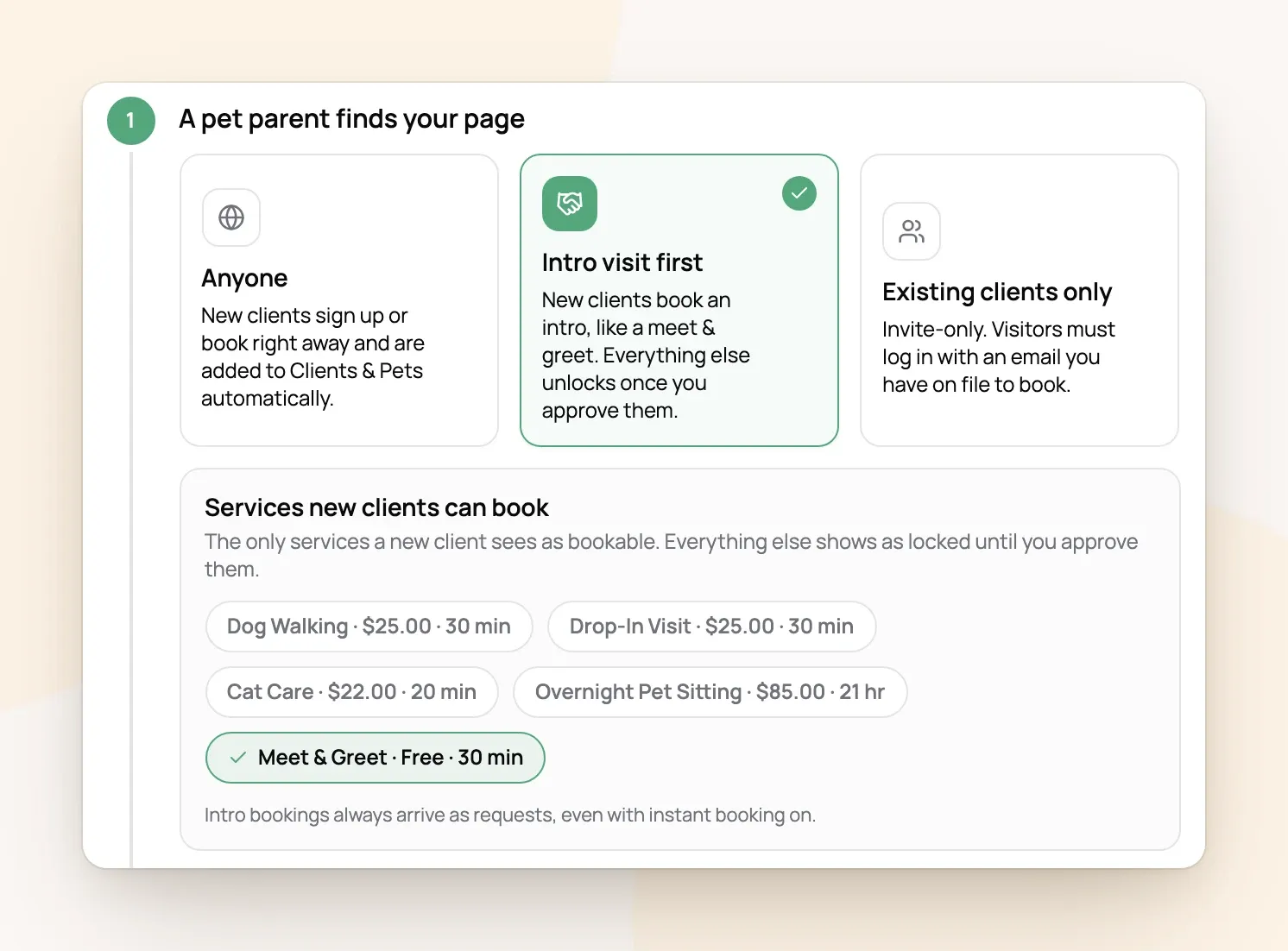Image resolution: width=1288 pixels, height=951 pixels.
Task: Deselect the Meet & Greet Free chip
Action: [x=375, y=758]
